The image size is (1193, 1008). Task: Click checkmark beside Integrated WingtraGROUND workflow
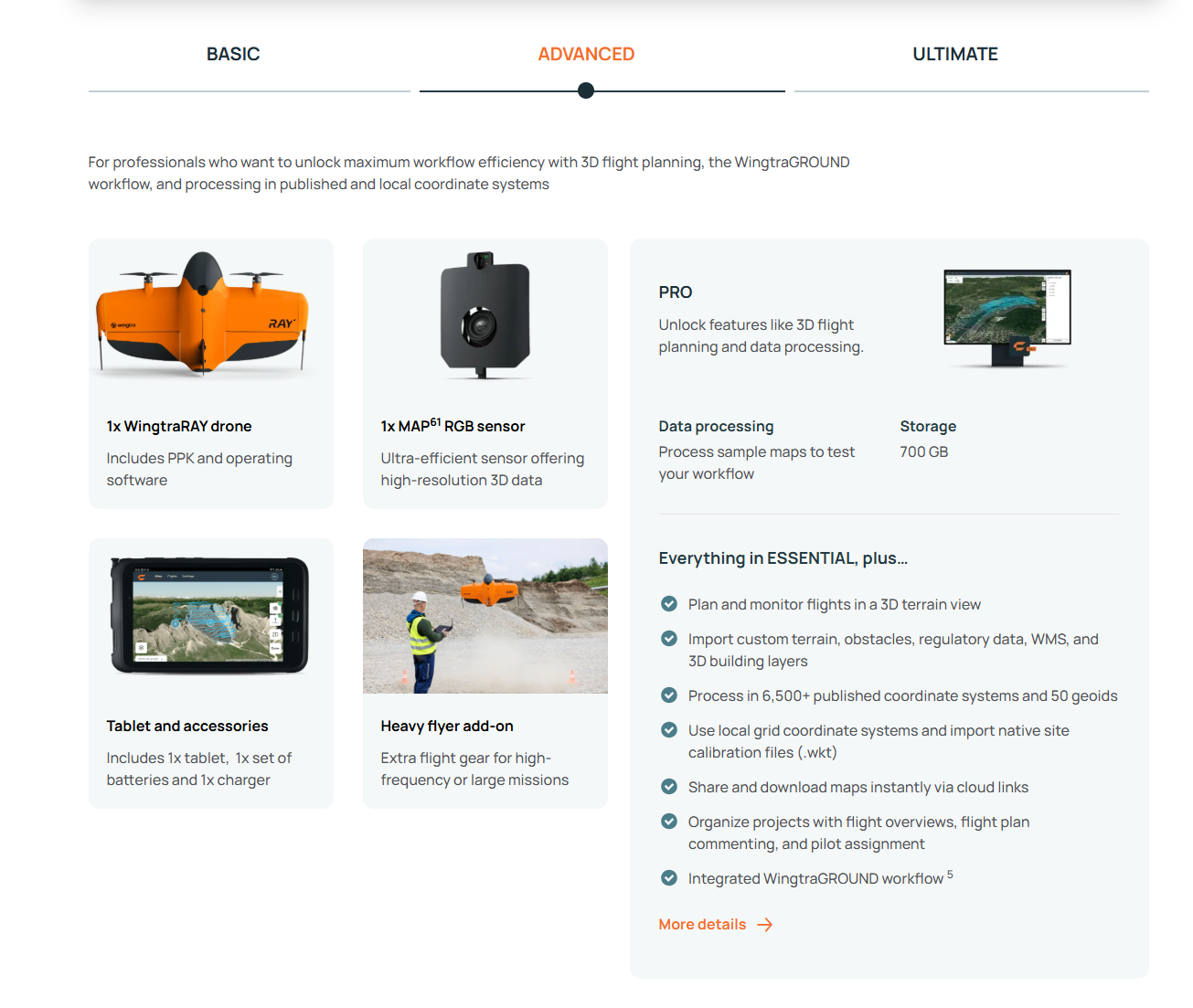[669, 878]
